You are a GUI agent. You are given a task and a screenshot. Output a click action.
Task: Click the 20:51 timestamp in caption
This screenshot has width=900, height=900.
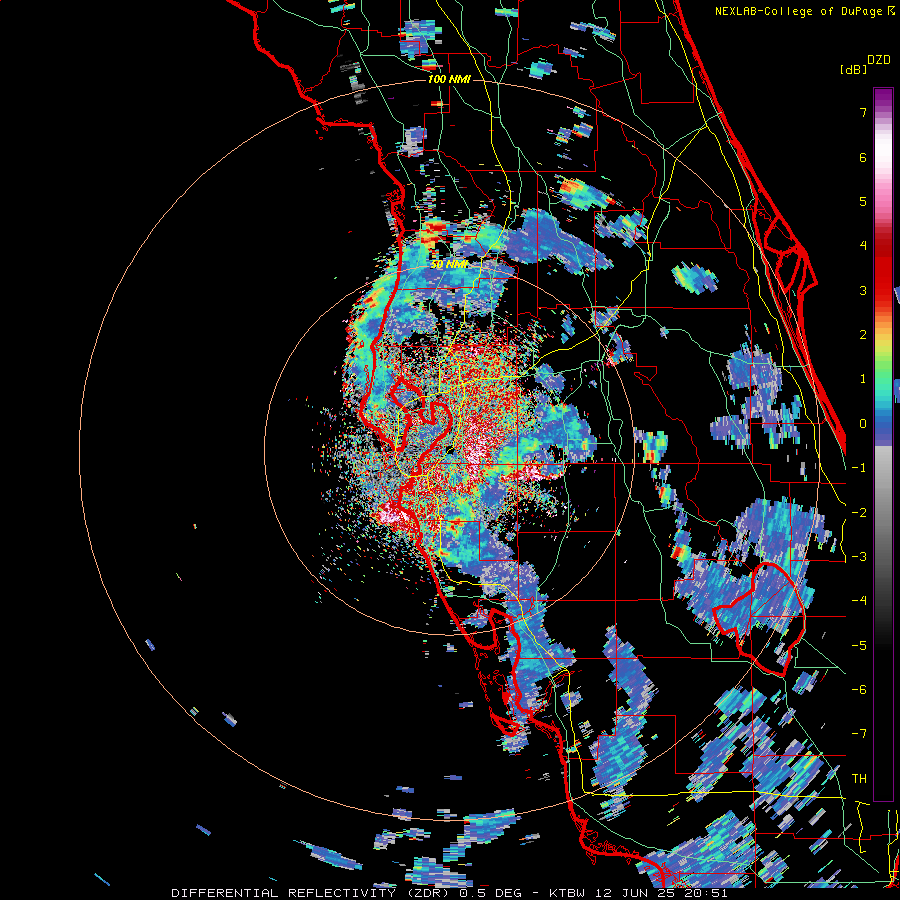[706, 893]
